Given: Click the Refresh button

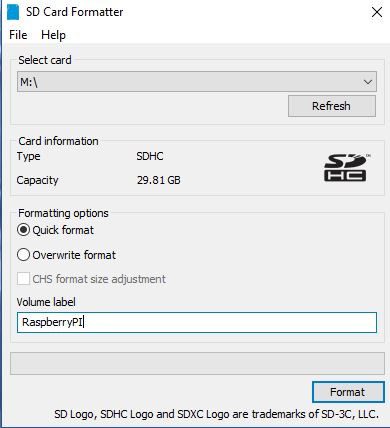Looking at the screenshot, I should [x=332, y=106].
